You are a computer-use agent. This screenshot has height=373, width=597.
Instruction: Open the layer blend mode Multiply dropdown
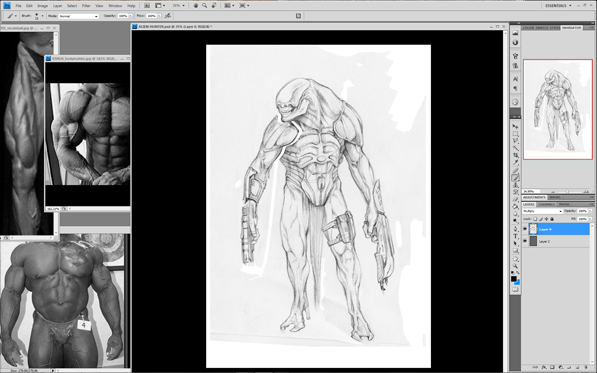pyautogui.click(x=542, y=211)
